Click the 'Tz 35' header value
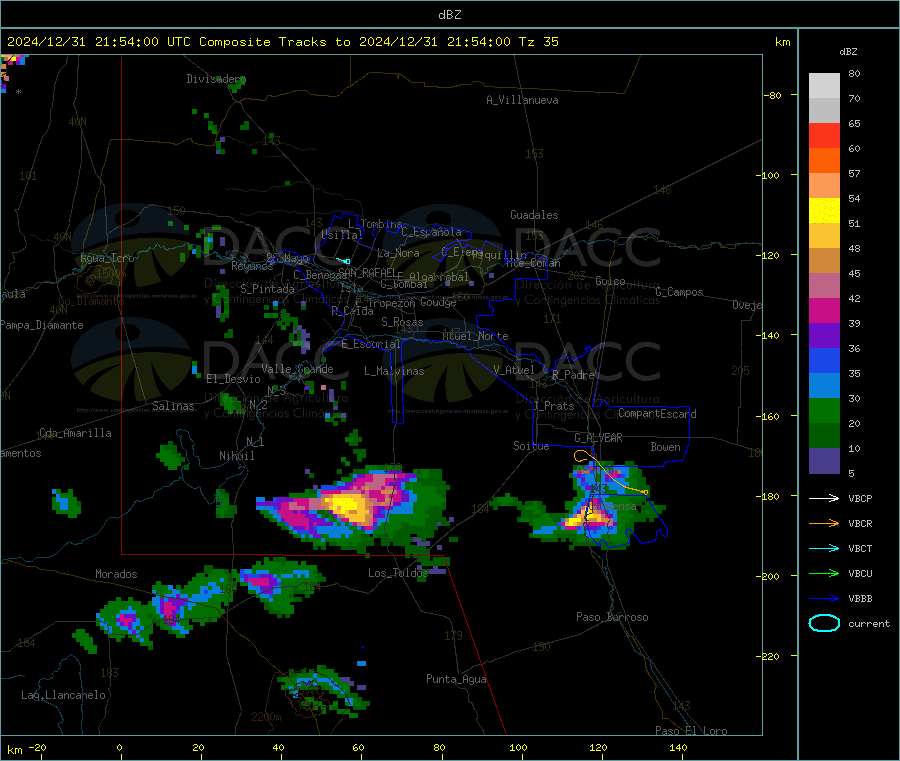Viewport: 900px width, 761px height. [538, 42]
